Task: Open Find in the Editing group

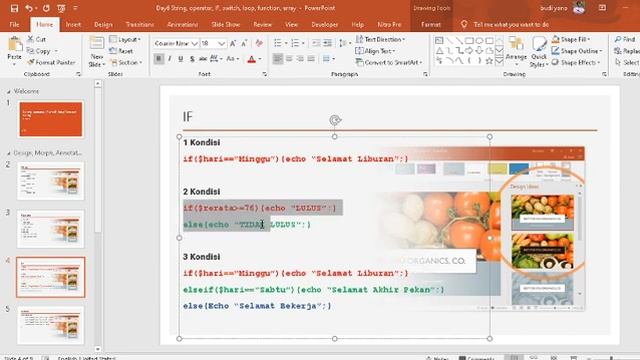Action: point(625,40)
